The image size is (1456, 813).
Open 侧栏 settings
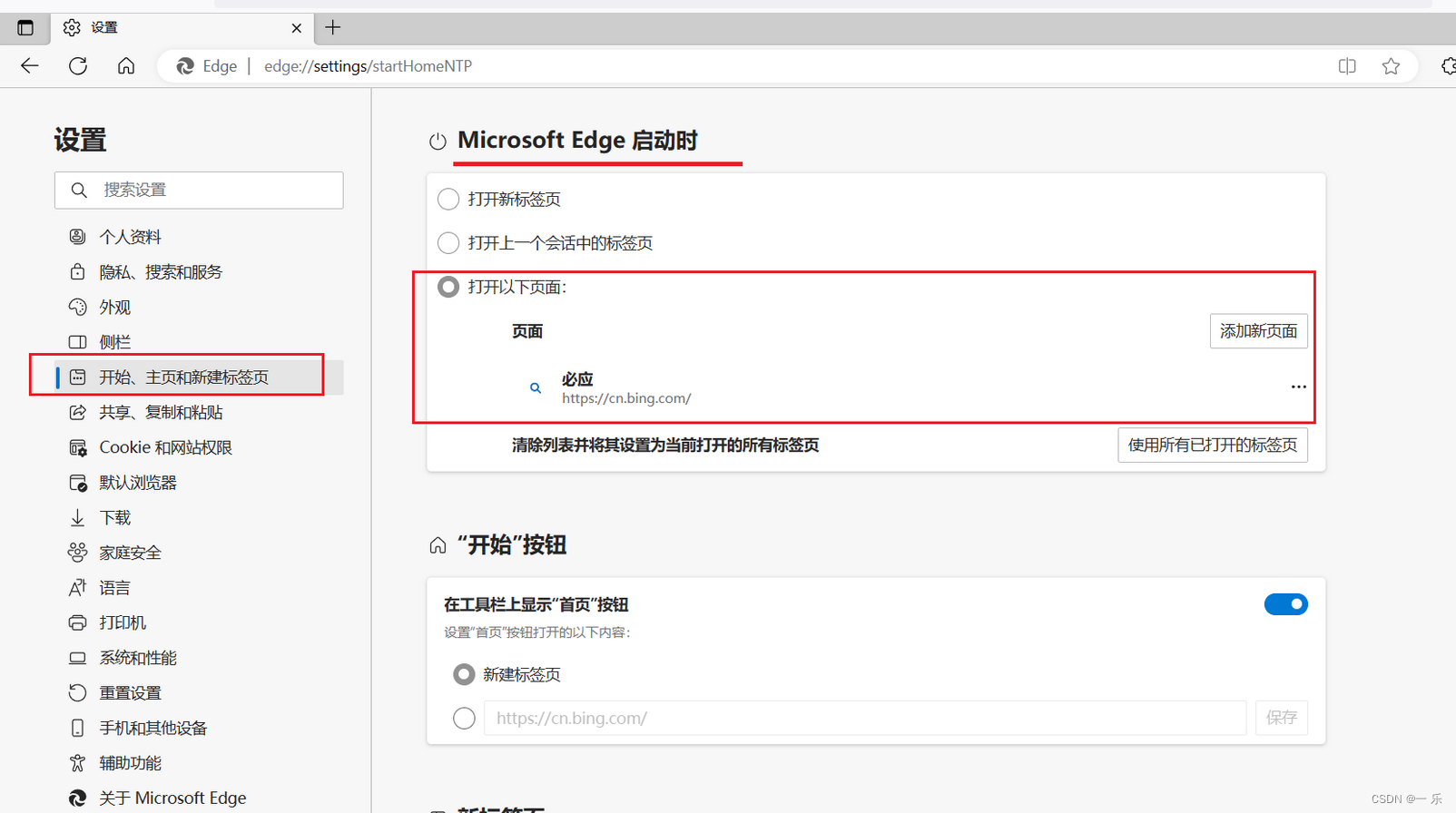(114, 342)
